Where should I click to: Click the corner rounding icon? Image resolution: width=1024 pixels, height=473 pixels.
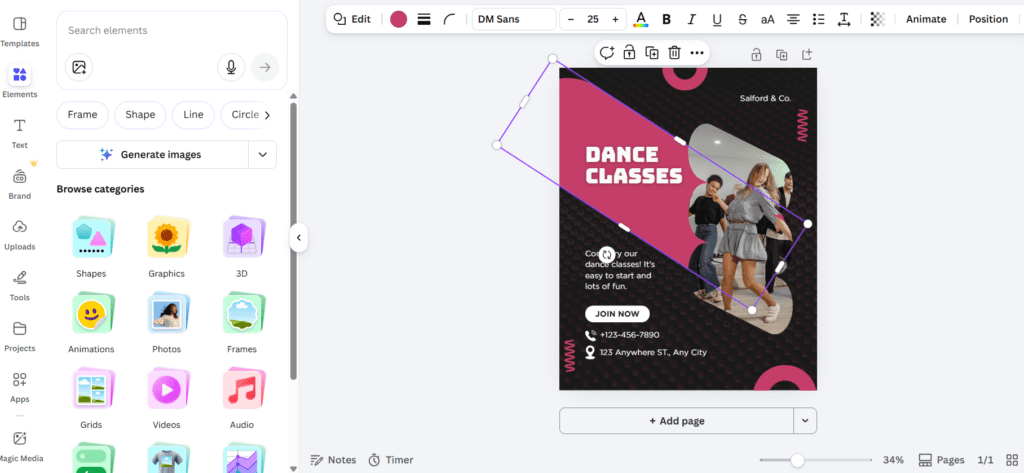450,19
